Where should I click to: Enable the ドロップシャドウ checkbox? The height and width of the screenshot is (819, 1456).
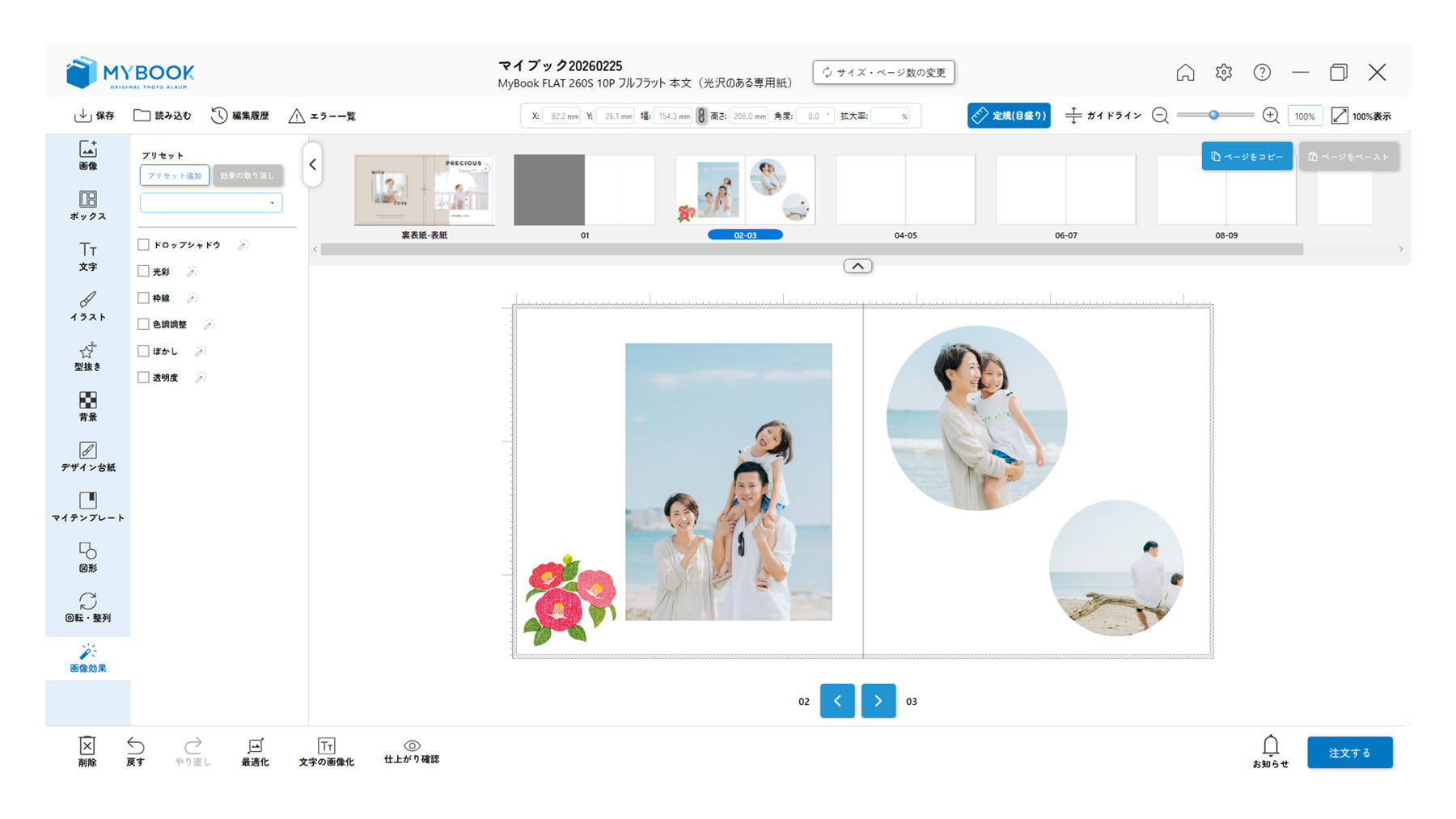143,244
